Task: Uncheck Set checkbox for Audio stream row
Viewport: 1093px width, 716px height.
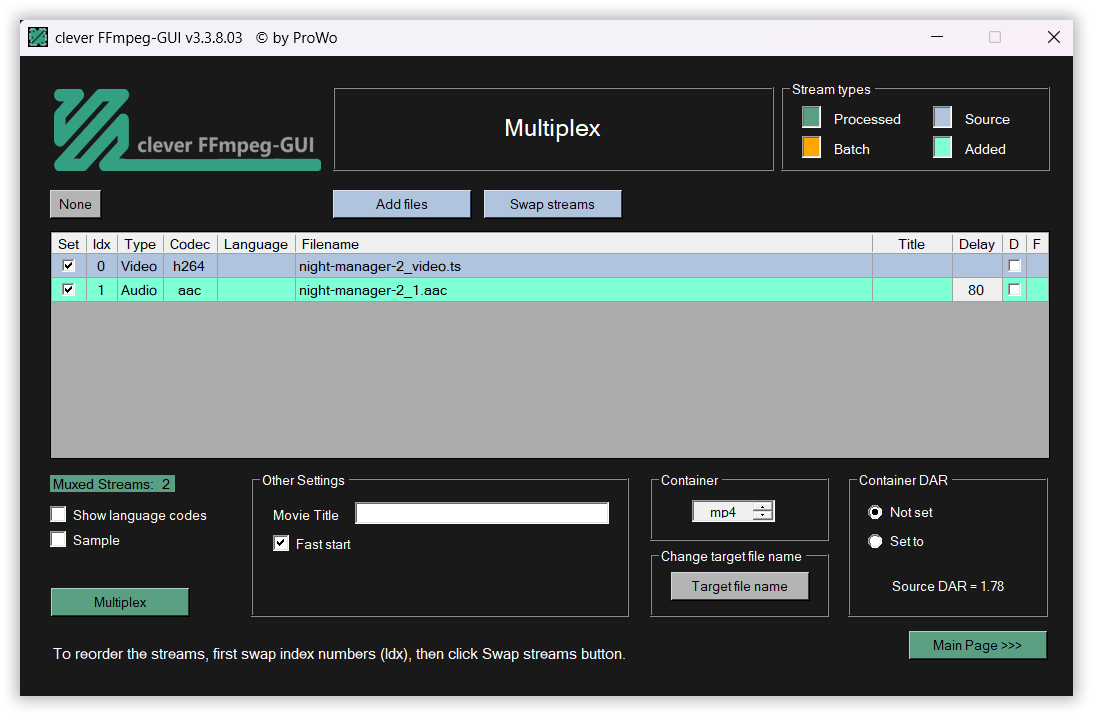Action: coord(68,289)
